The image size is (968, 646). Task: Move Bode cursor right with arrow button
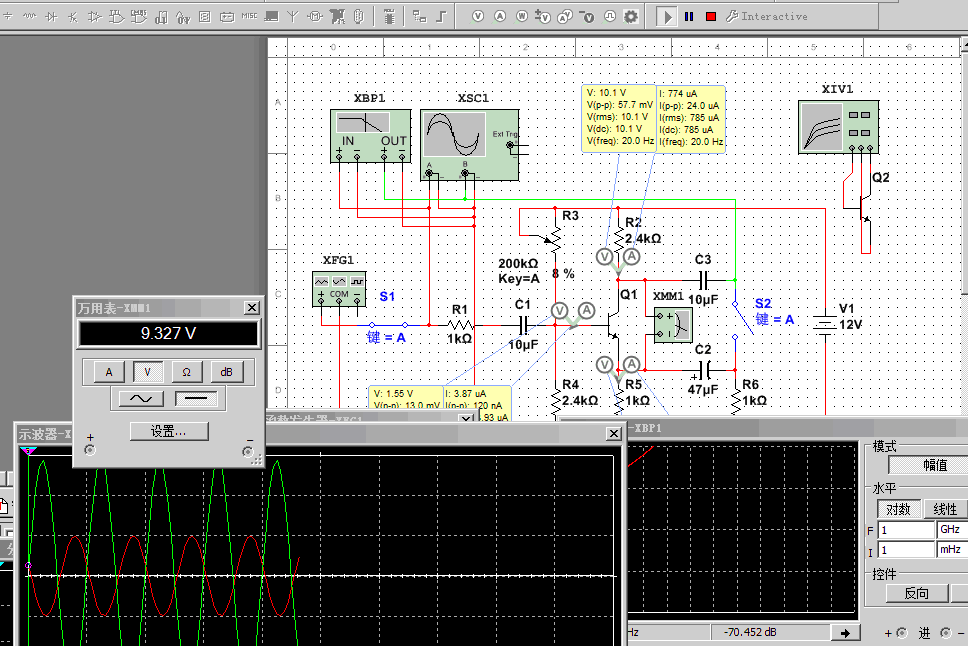pos(845,633)
